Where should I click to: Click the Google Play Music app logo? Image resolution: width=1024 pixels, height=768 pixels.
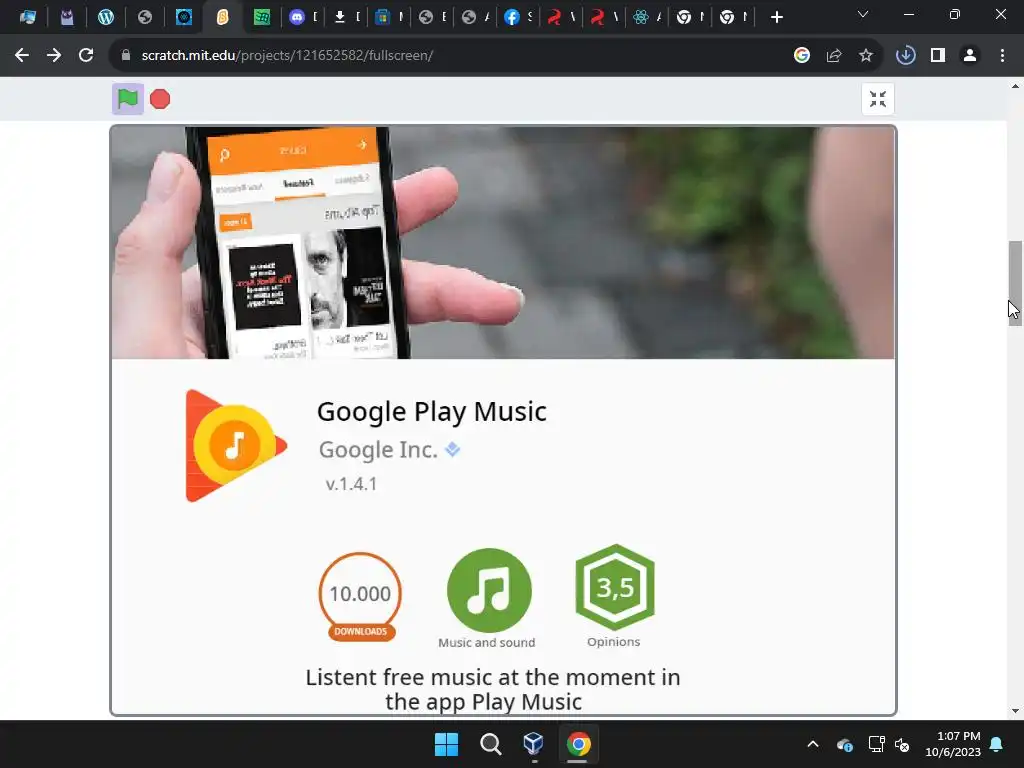pos(236,446)
